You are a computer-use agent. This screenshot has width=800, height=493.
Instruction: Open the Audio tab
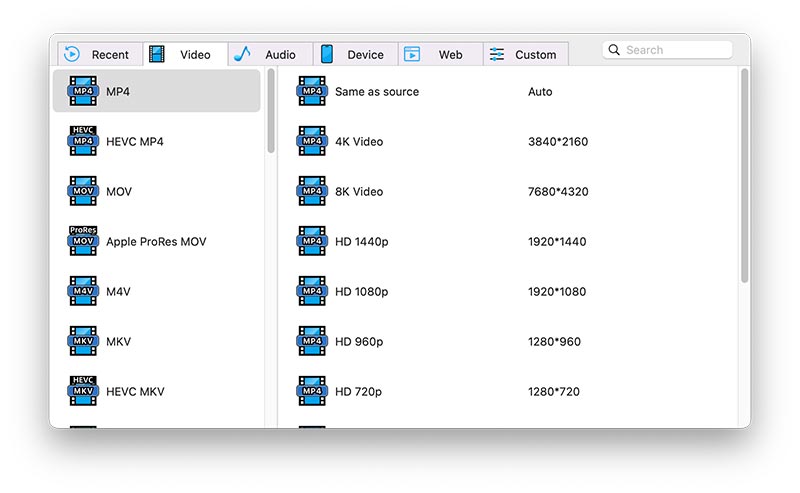tap(270, 54)
